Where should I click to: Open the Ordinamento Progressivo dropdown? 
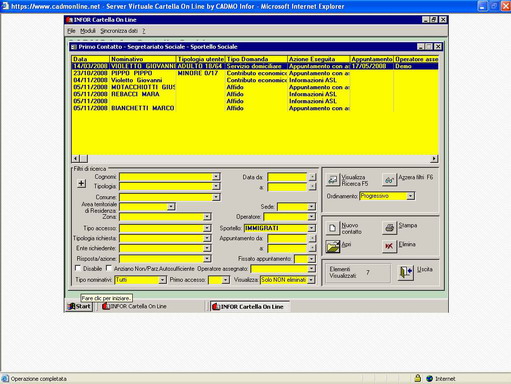point(411,196)
